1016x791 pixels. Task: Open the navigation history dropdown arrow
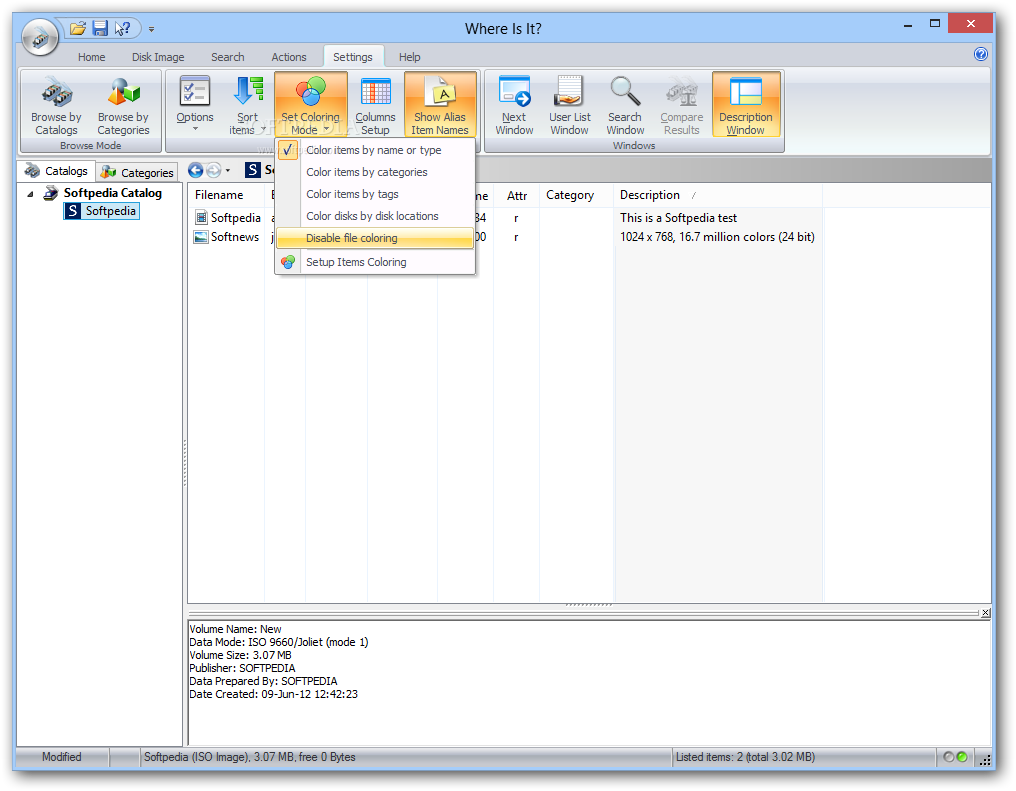[x=227, y=171]
